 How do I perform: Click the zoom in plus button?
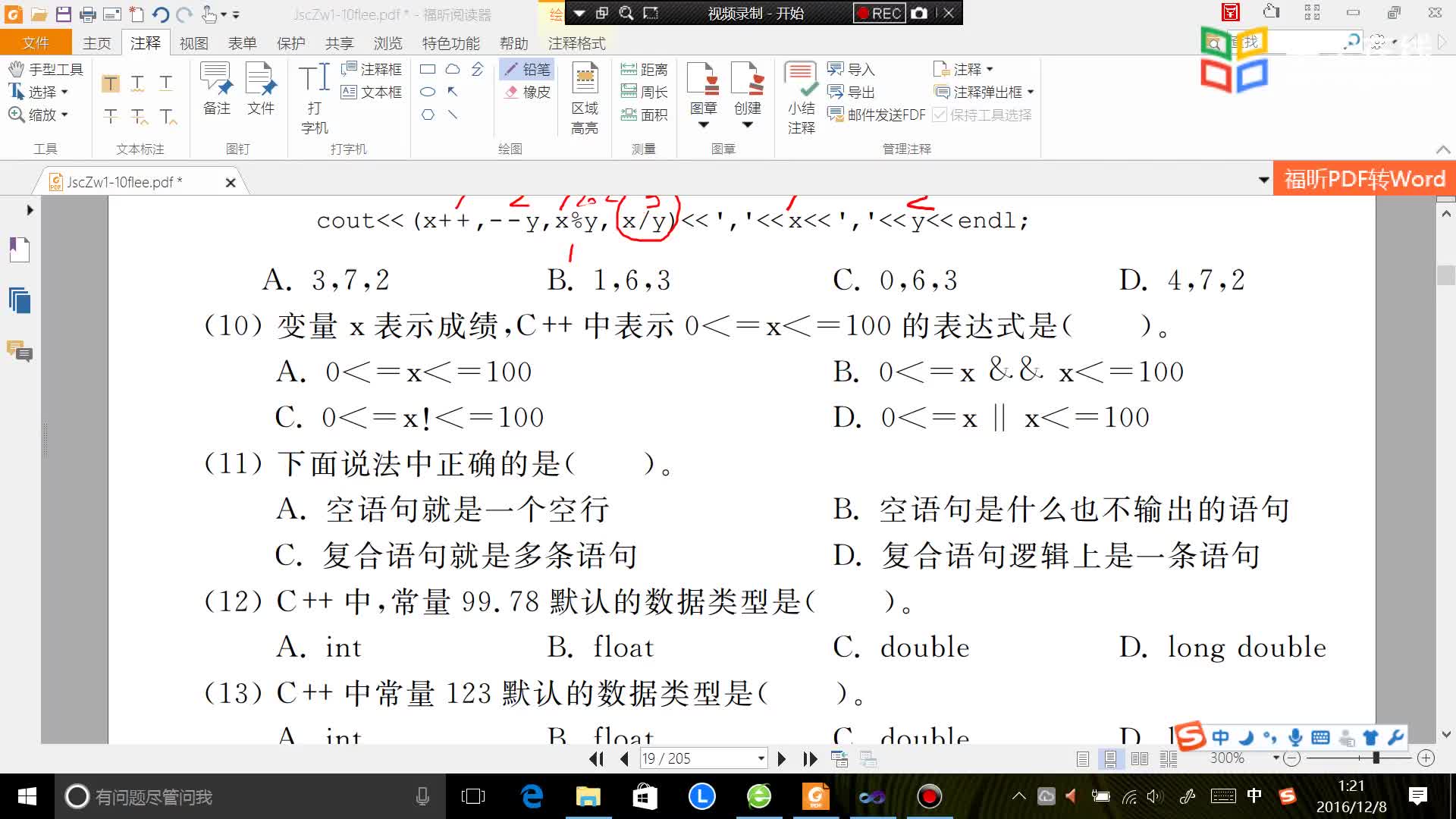[x=1426, y=758]
